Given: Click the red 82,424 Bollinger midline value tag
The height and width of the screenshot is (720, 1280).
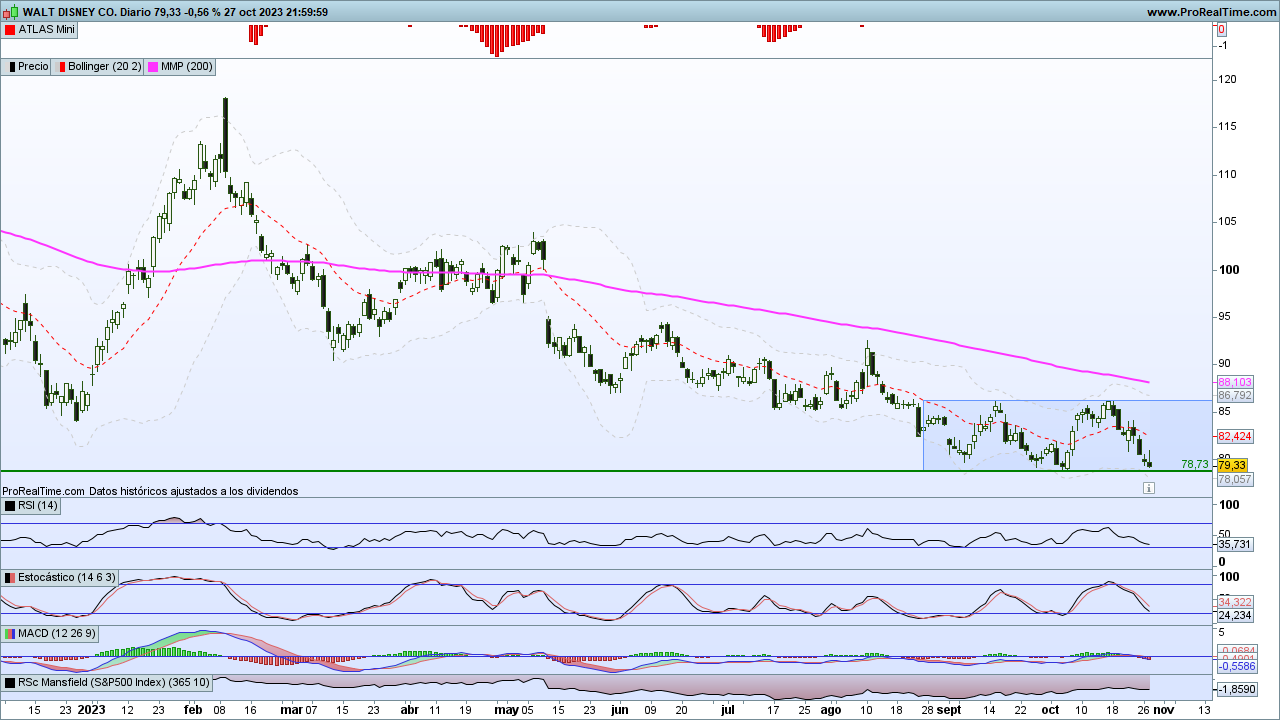Looking at the screenshot, I should click(x=1235, y=436).
